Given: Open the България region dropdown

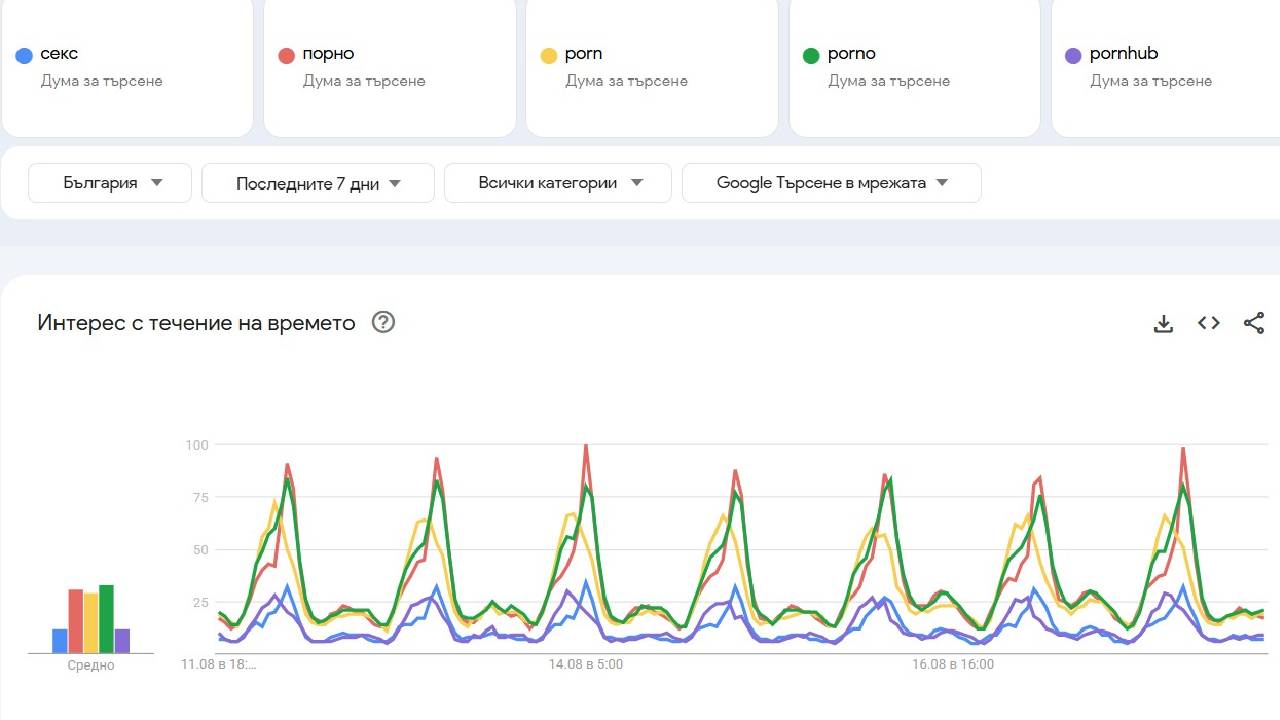Looking at the screenshot, I should click(x=109, y=182).
